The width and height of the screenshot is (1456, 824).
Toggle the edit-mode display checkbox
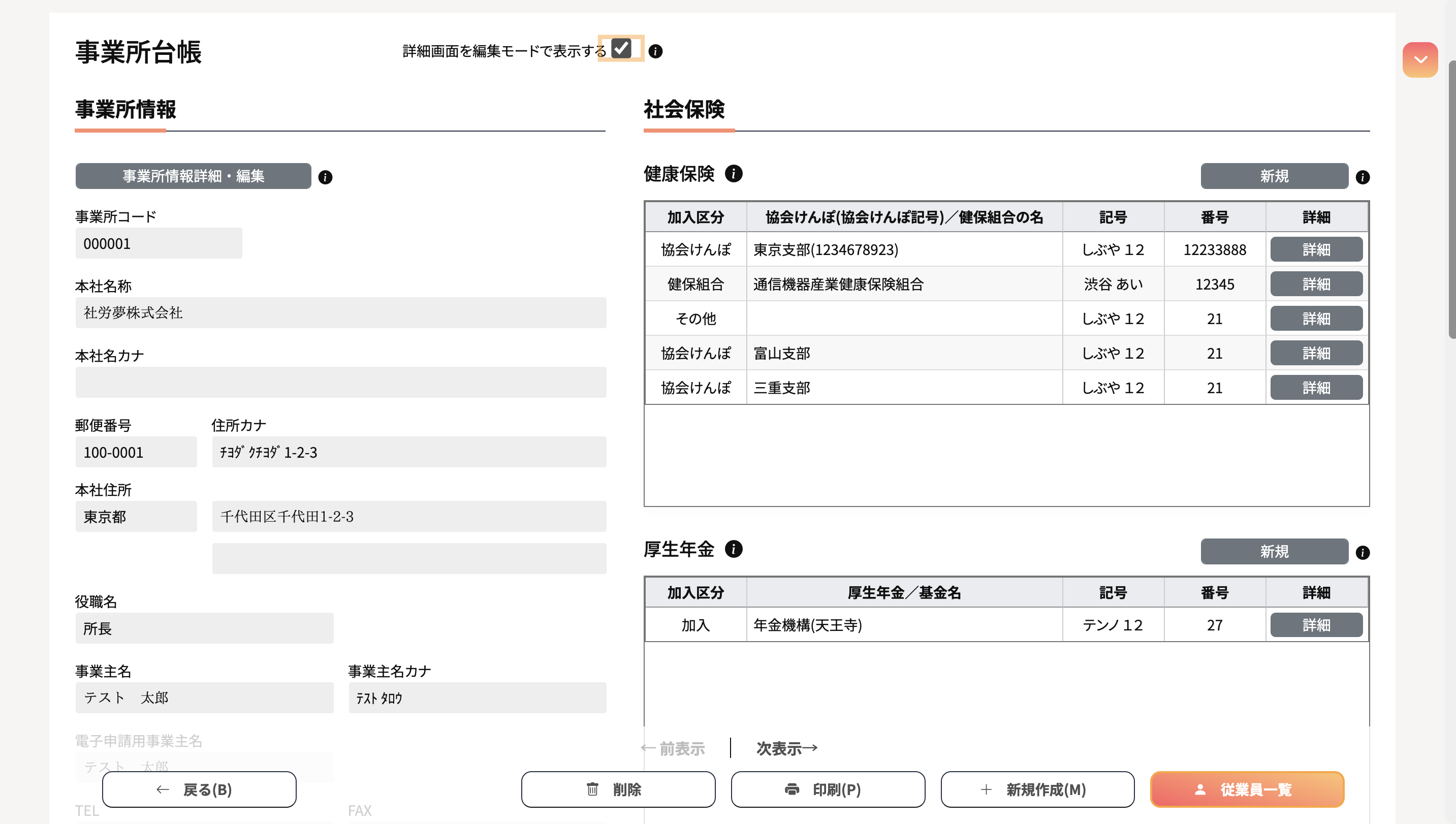(x=621, y=49)
